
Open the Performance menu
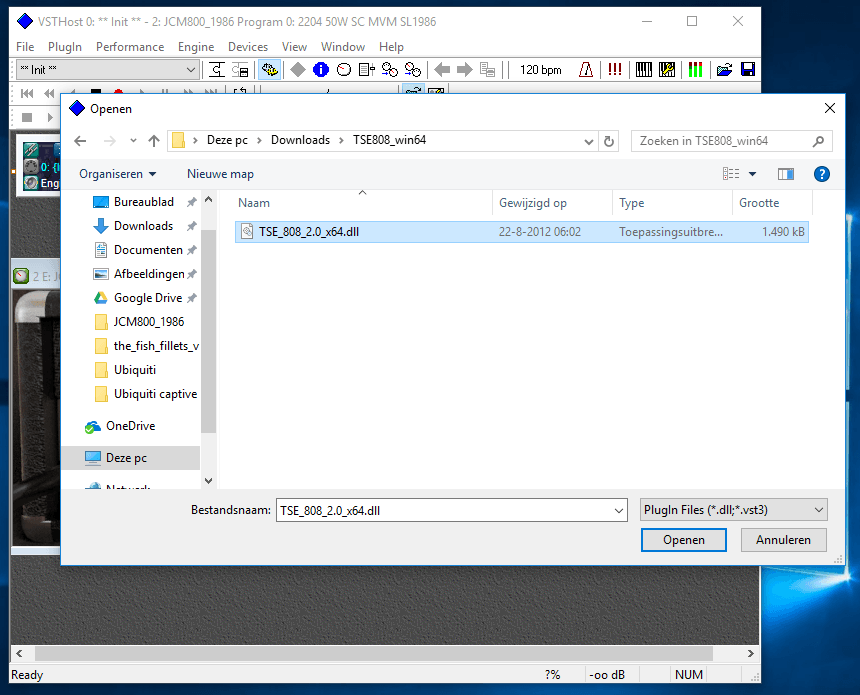(130, 47)
